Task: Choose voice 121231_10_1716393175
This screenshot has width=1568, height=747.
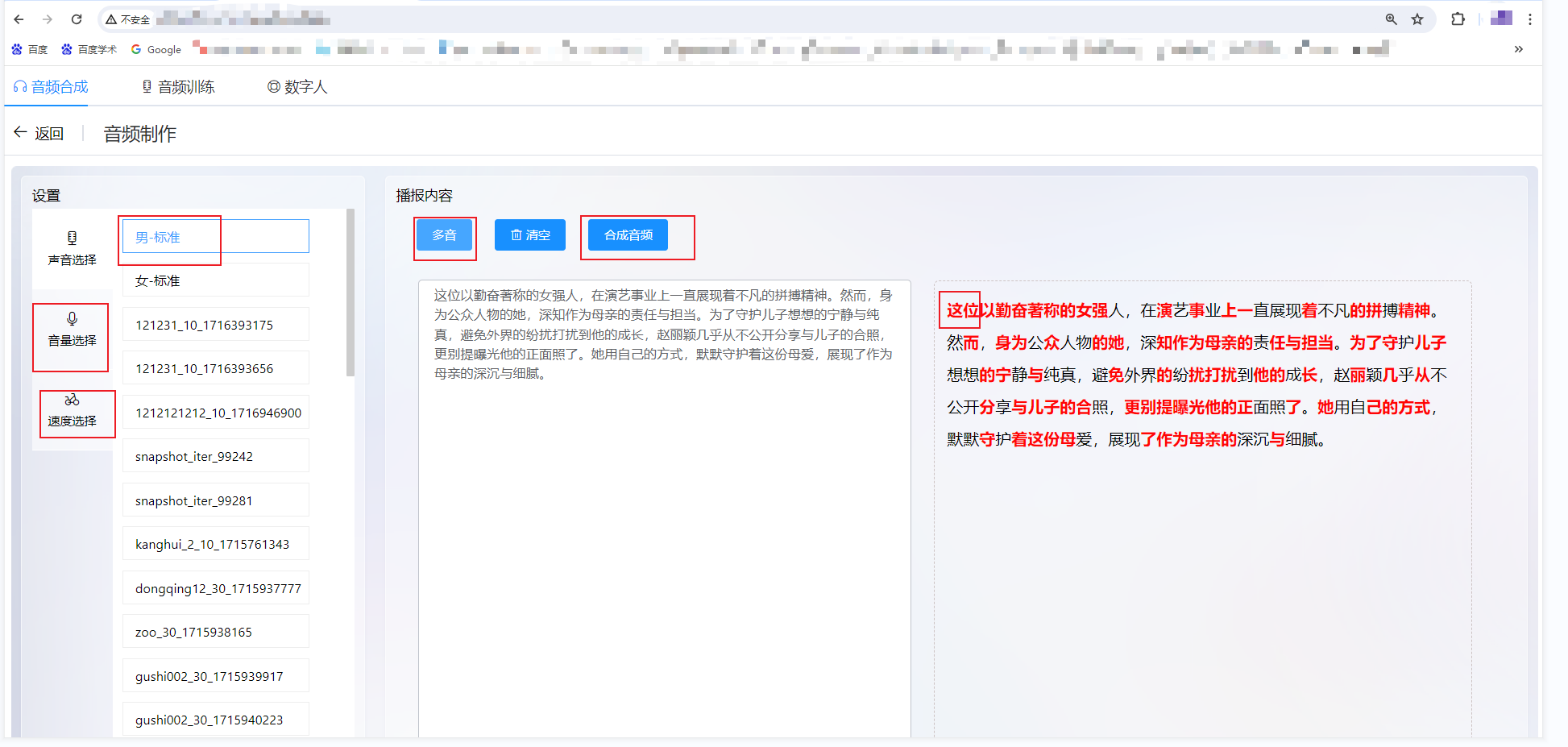Action: (216, 325)
